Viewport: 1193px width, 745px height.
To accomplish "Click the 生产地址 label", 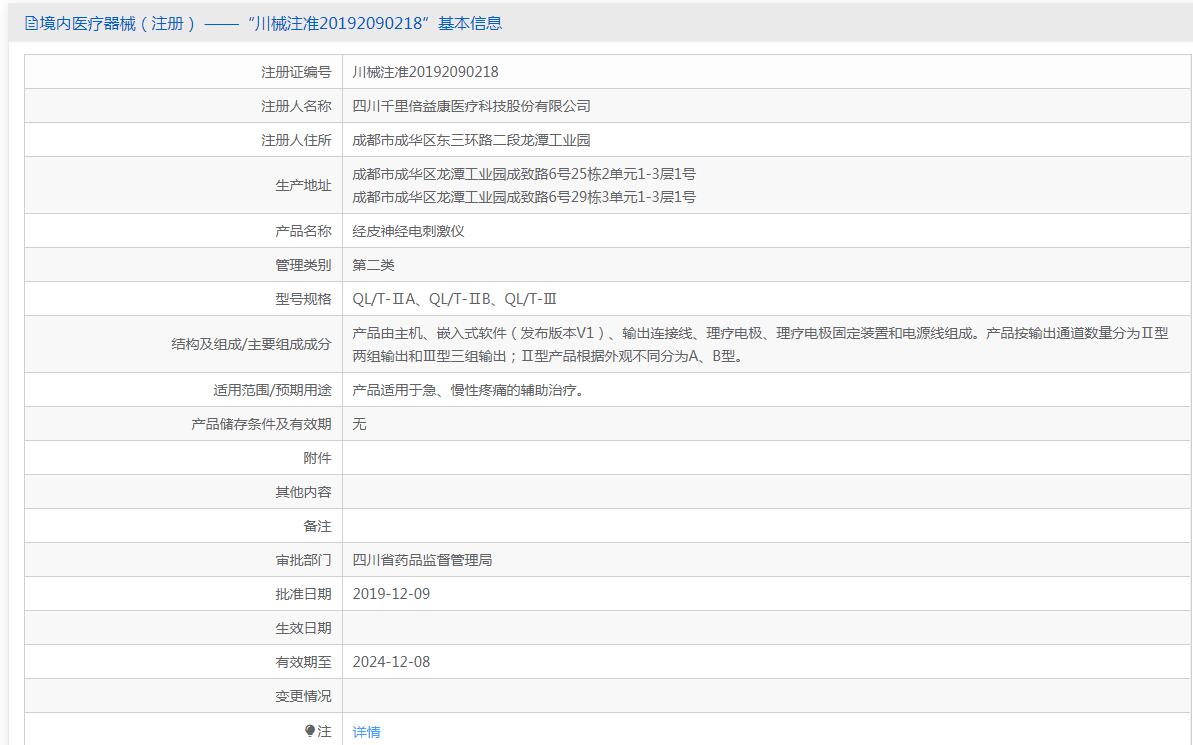I will 303,186.
